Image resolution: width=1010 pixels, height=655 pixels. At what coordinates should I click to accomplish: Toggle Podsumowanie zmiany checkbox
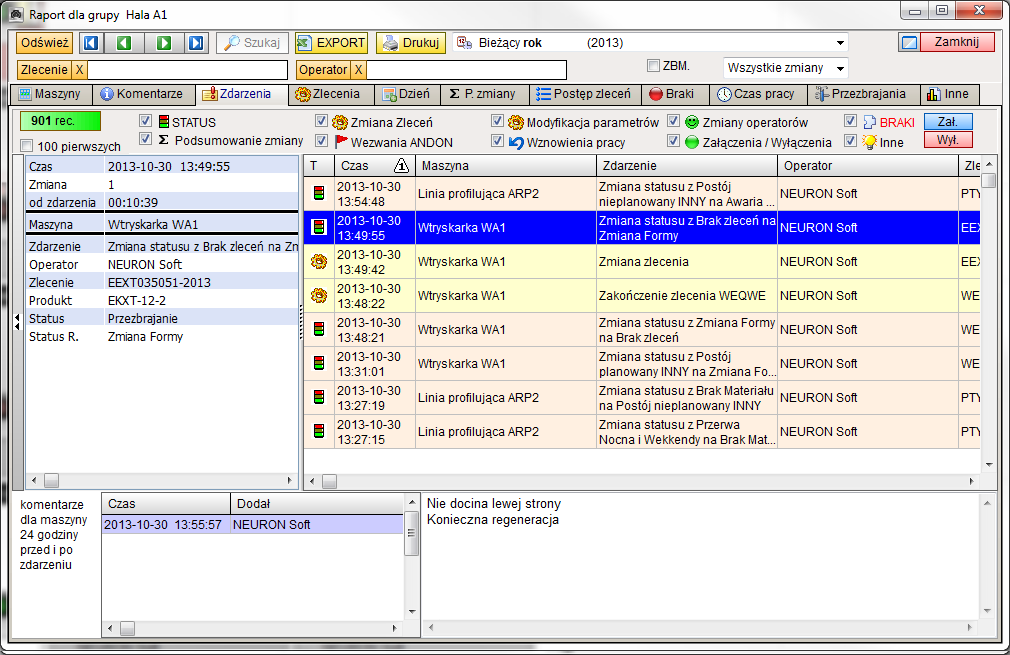(146, 139)
